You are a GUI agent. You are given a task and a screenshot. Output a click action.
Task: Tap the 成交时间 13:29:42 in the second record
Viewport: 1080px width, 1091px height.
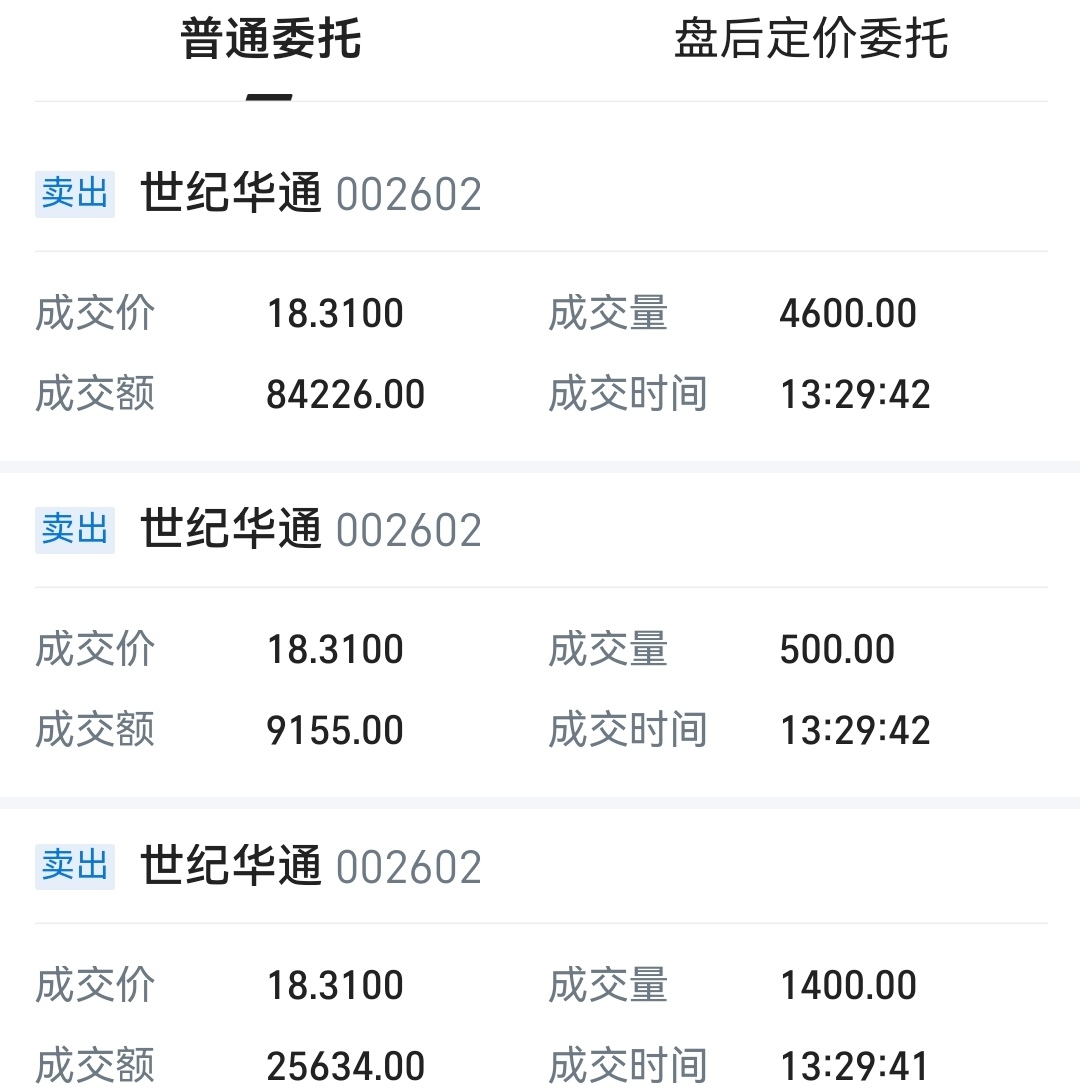(x=855, y=730)
